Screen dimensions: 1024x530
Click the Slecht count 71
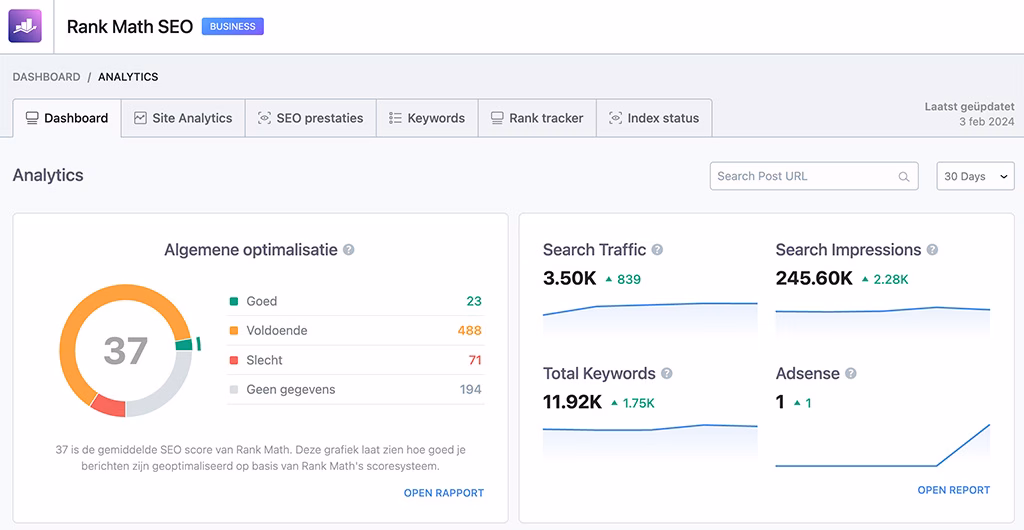(475, 360)
